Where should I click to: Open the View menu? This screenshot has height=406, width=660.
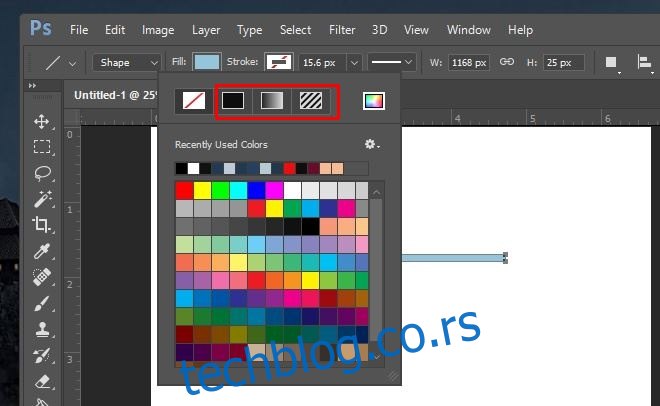[416, 30]
